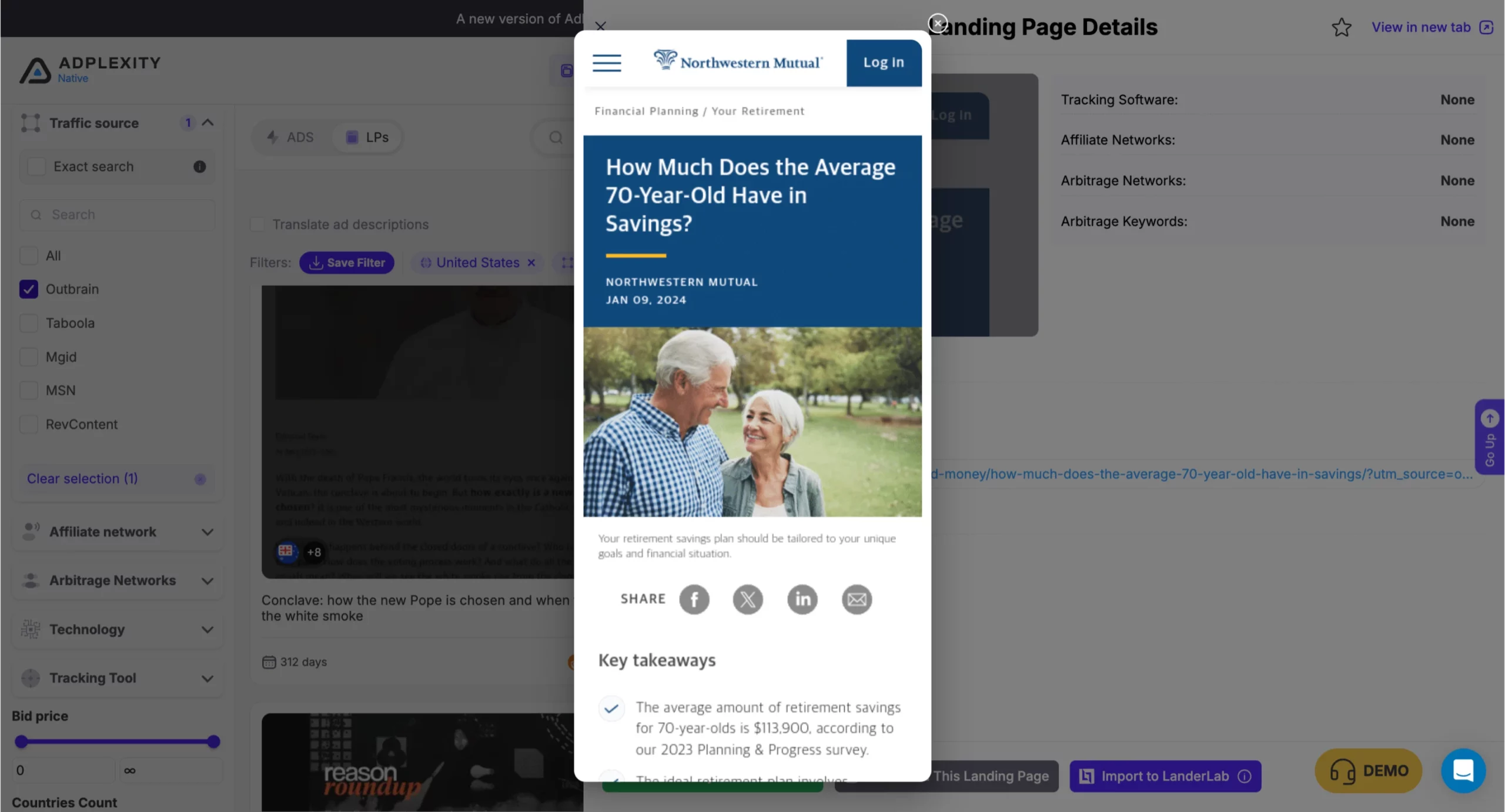Click the Arbitrage Networks icon
1505x812 pixels.
[x=31, y=581]
